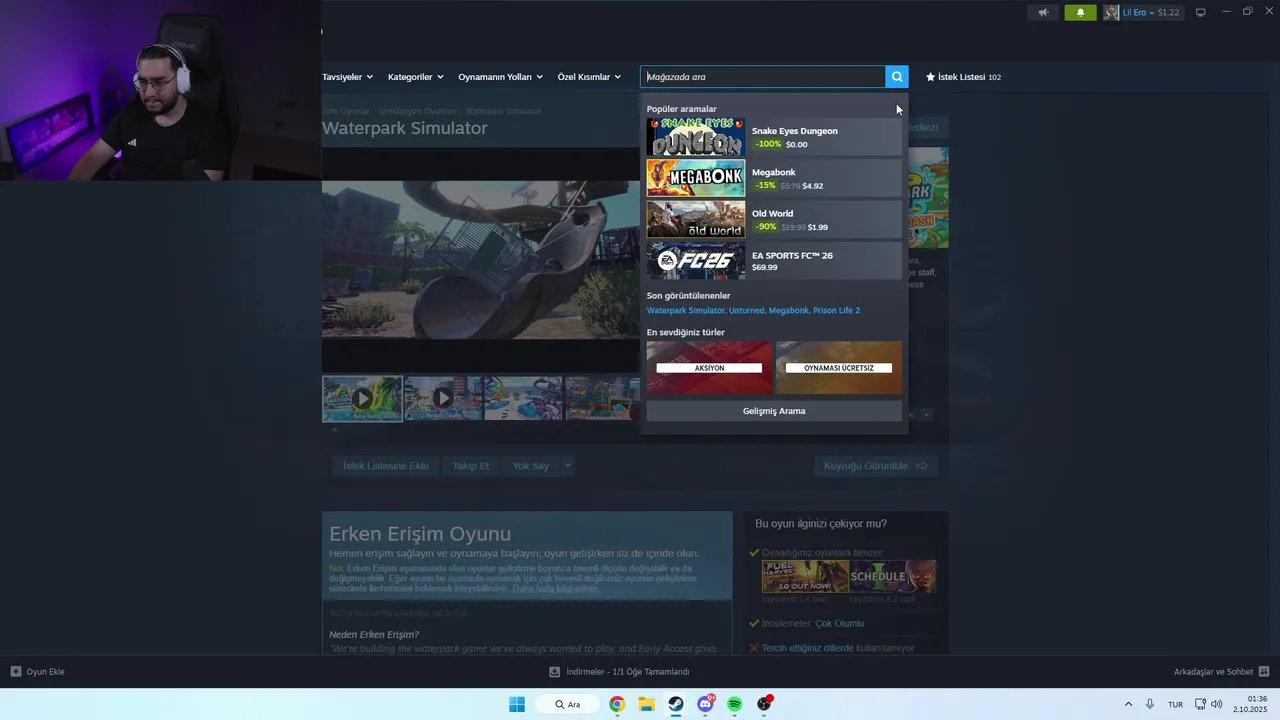1280x720 pixels.
Task: Click Kuyruğu Görüntüle button
Action: pos(875,466)
